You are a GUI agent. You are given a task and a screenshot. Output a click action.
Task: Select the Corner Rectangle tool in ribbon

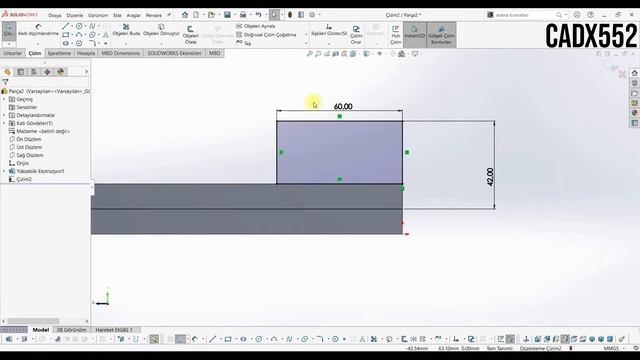[x=65, y=35]
